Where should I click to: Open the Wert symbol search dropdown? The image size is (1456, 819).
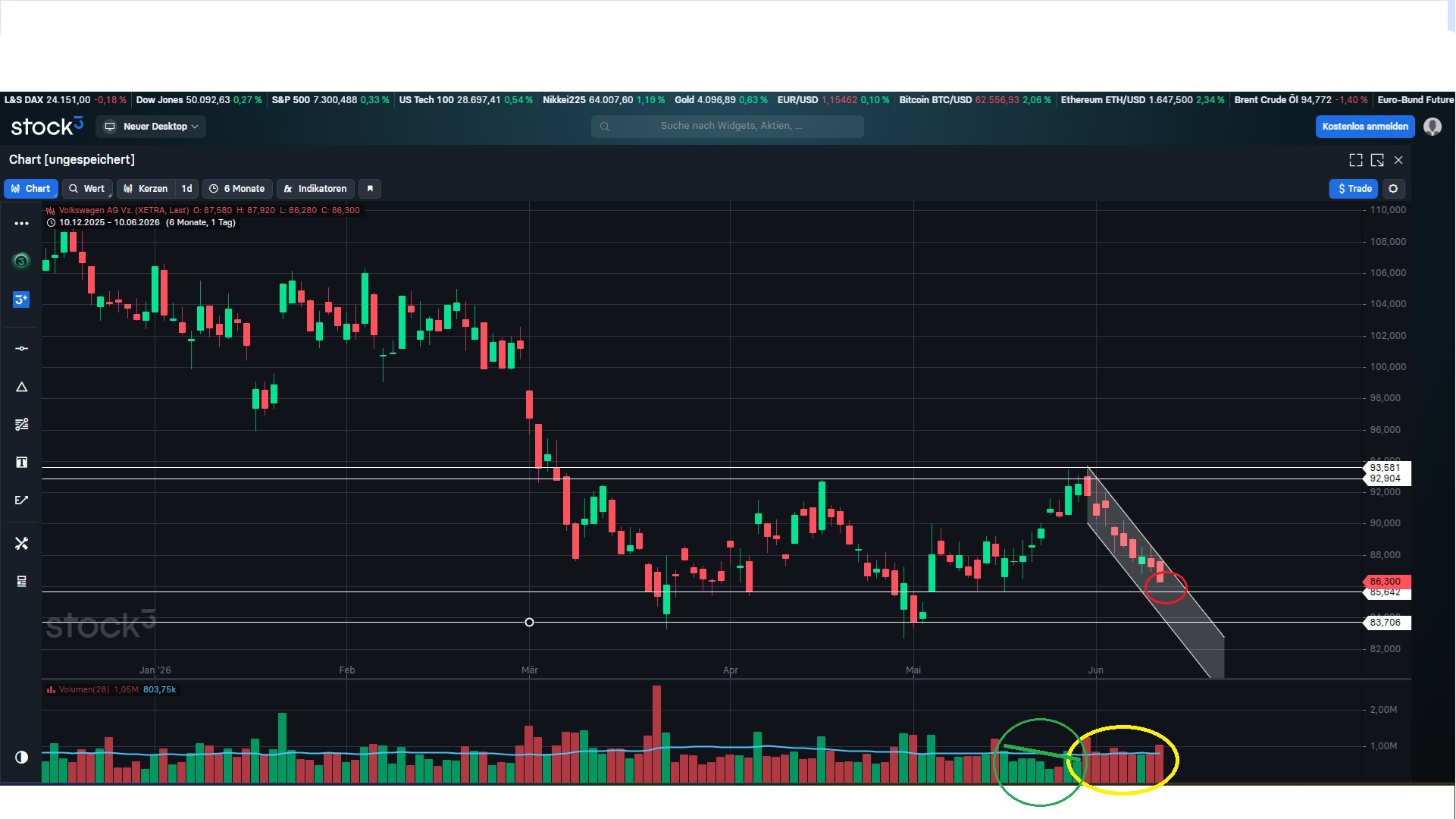[x=87, y=189]
